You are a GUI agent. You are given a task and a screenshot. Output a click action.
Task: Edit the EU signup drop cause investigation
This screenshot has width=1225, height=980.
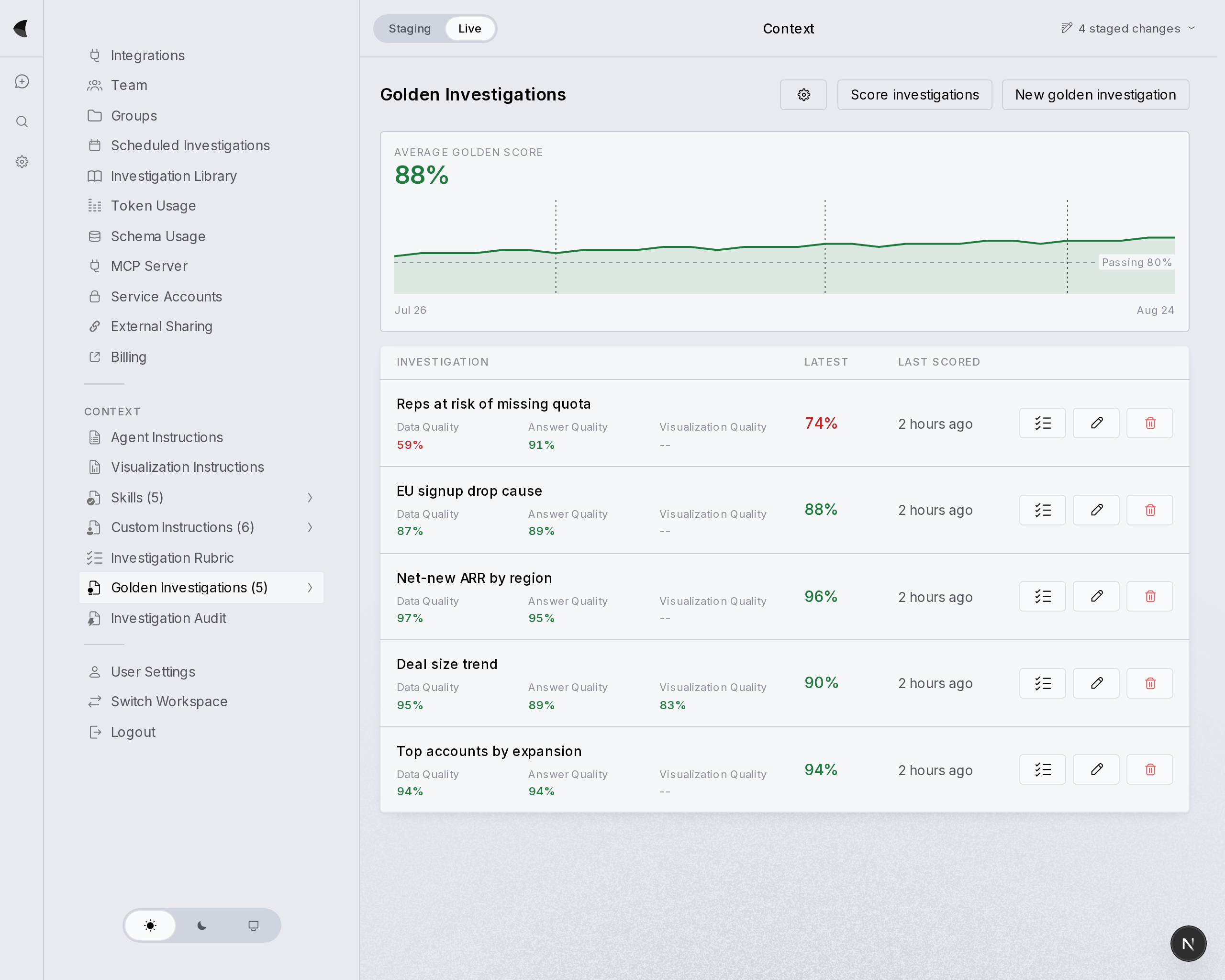tap(1096, 510)
